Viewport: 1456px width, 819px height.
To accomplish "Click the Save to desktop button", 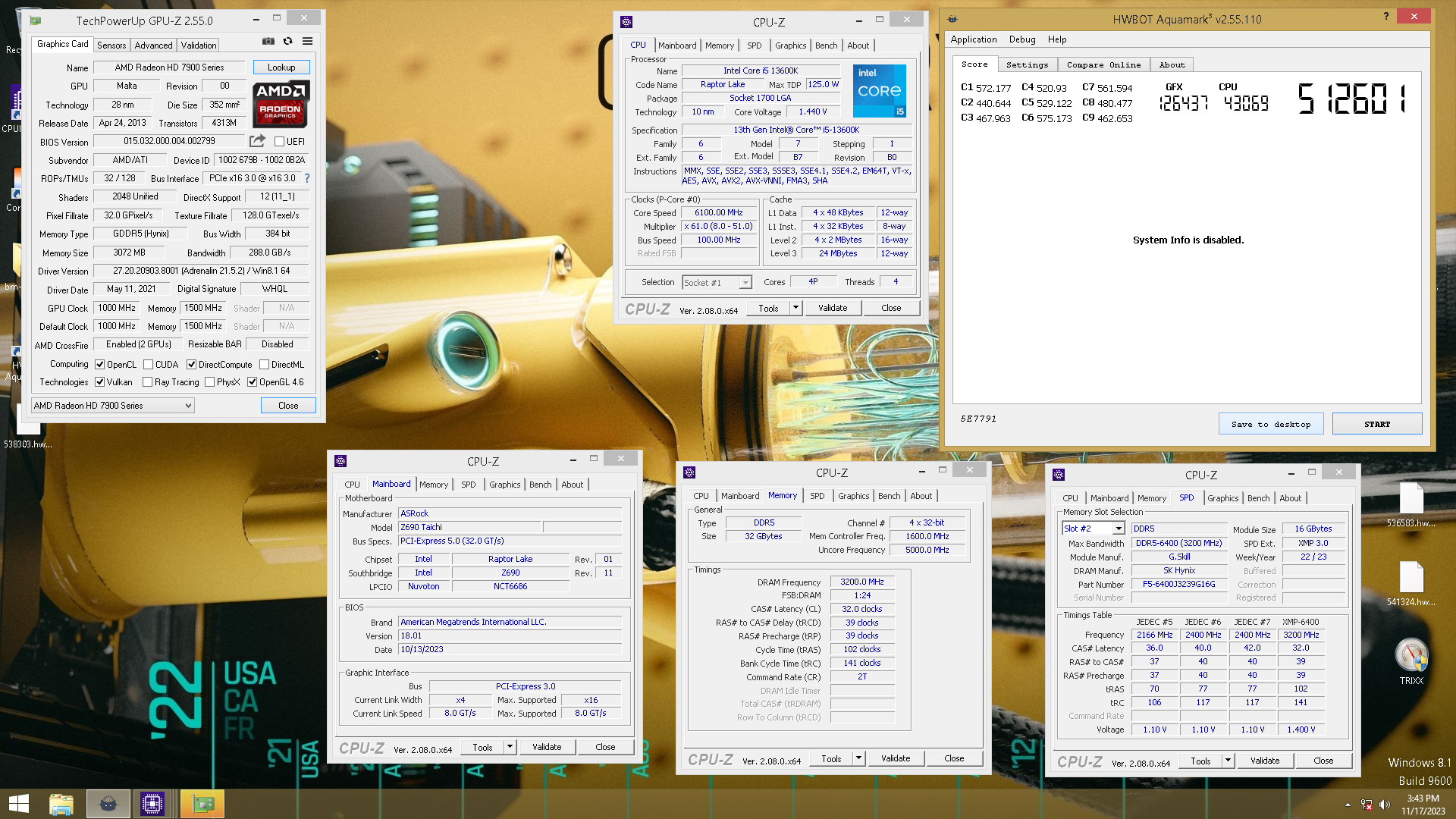I will tap(1271, 424).
